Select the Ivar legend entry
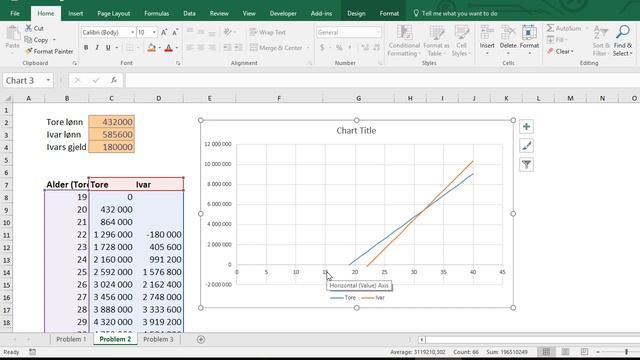 pos(373,298)
